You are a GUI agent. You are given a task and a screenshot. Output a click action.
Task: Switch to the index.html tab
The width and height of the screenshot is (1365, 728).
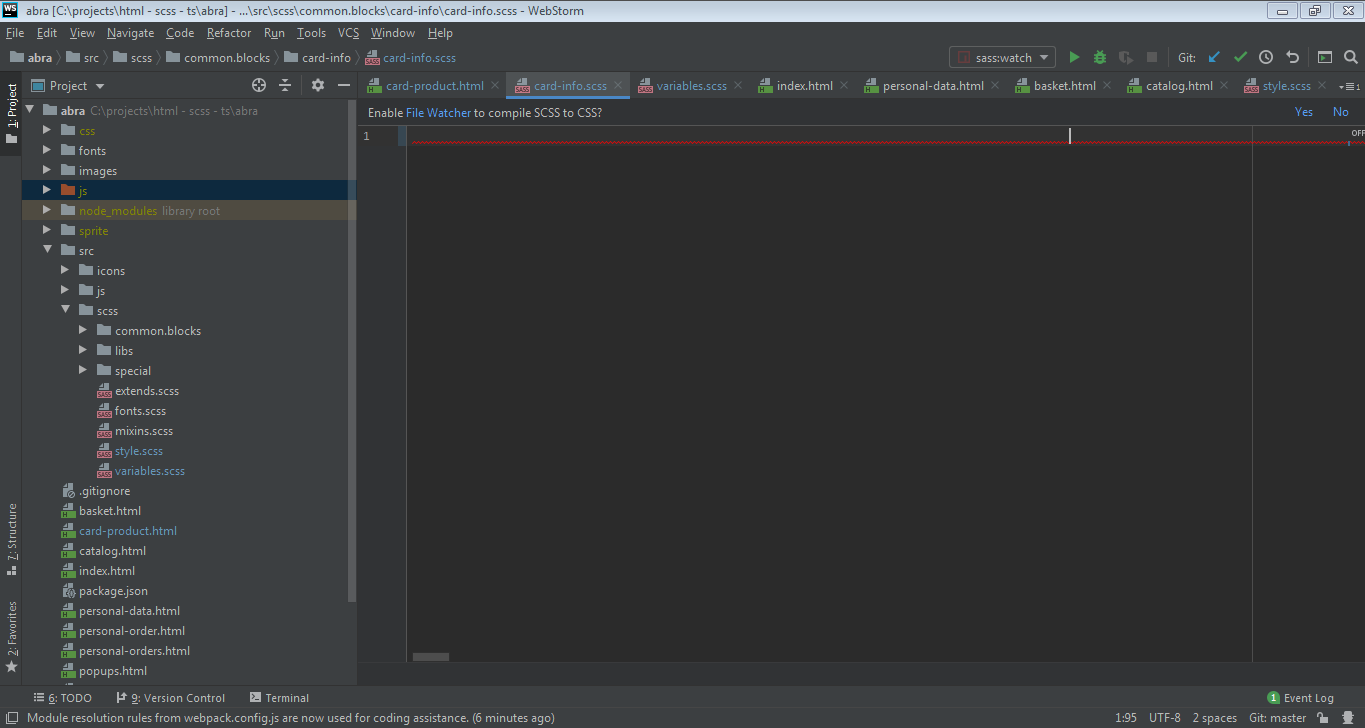click(805, 86)
